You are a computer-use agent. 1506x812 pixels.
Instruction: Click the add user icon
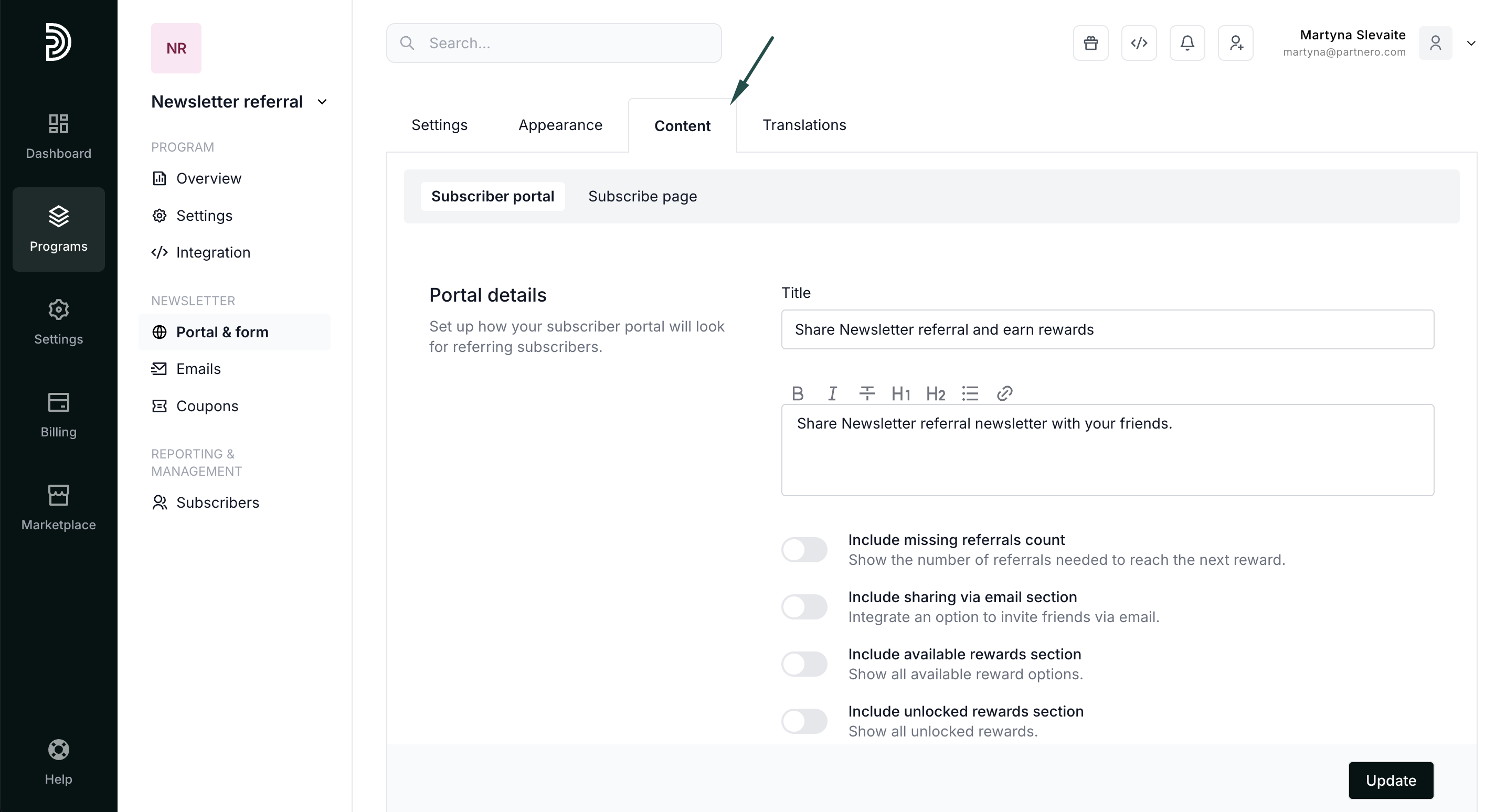point(1235,42)
